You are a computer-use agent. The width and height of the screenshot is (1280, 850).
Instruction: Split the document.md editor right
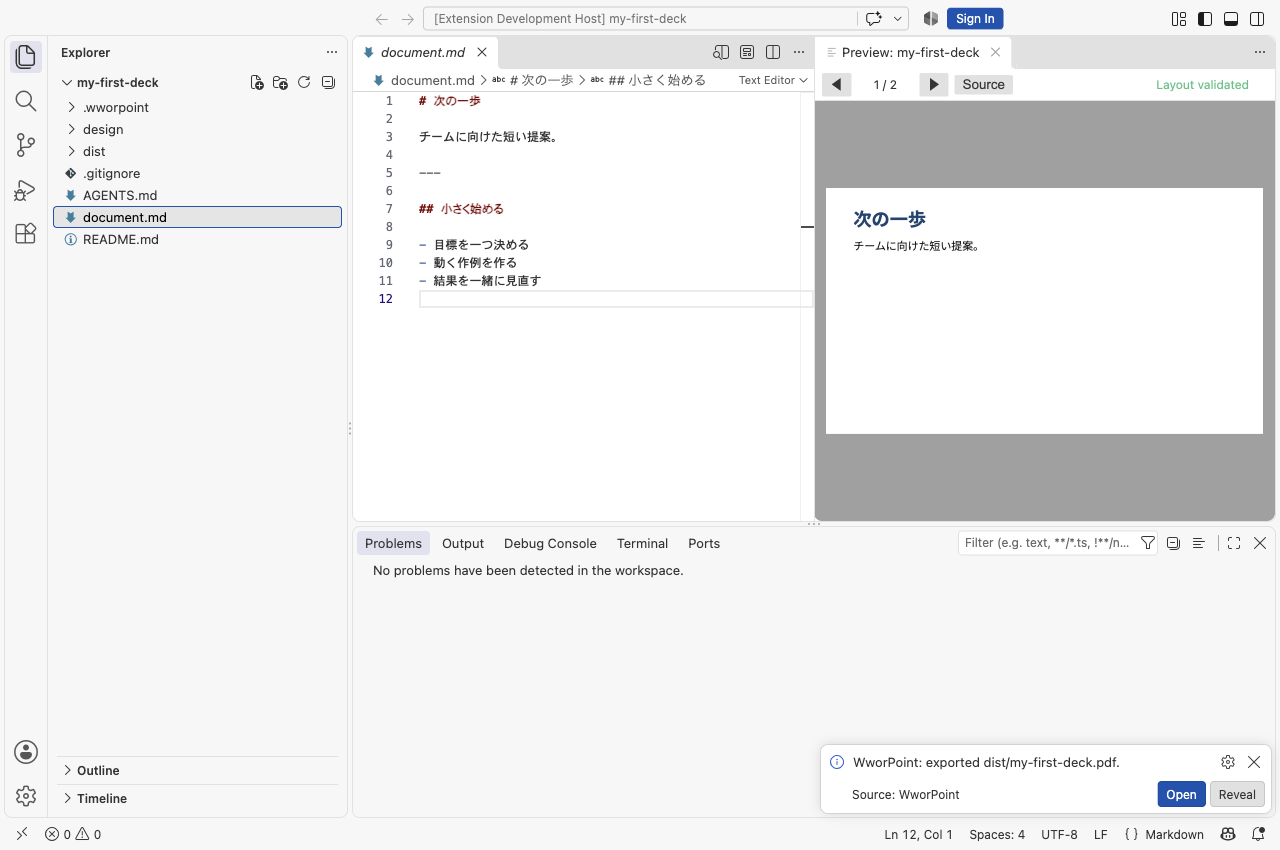click(x=773, y=52)
